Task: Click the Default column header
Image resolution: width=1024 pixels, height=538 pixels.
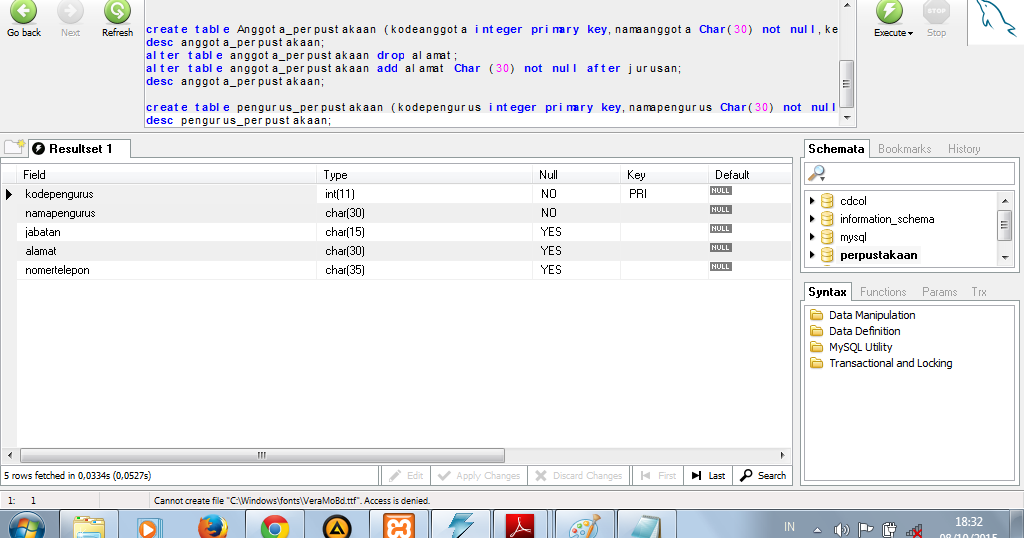Action: 750,174
